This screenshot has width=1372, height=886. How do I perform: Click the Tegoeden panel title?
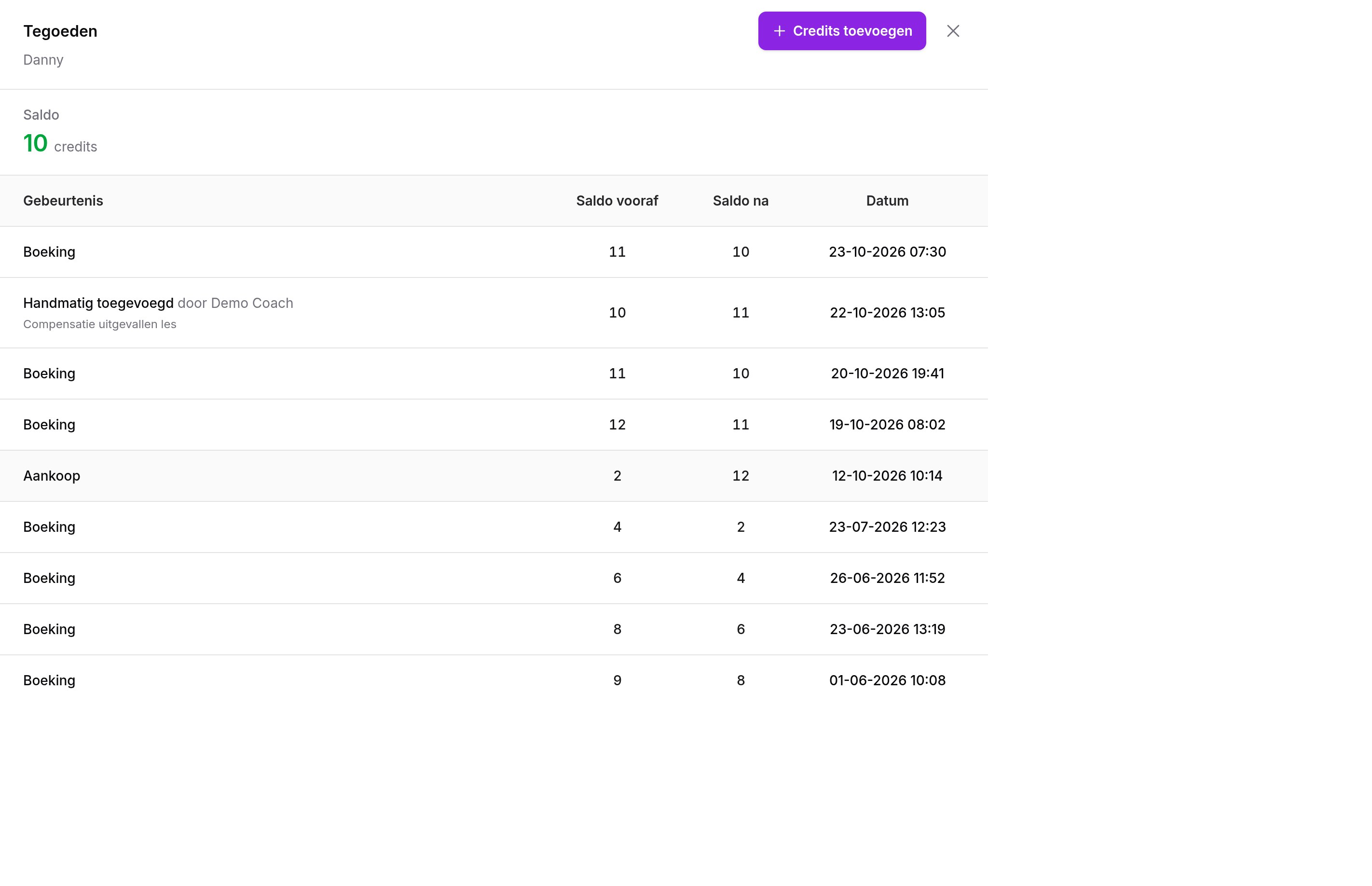point(60,31)
